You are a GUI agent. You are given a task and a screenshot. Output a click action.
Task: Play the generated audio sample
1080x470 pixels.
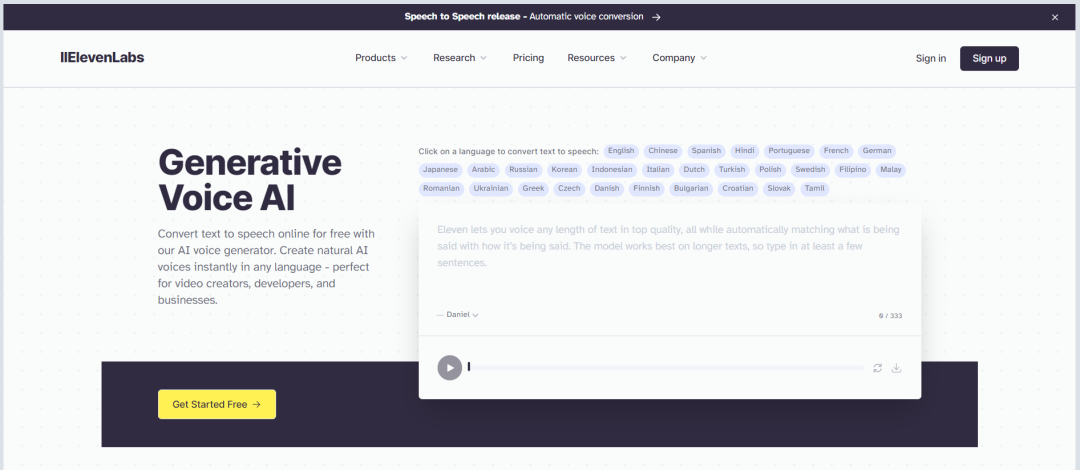[450, 367]
